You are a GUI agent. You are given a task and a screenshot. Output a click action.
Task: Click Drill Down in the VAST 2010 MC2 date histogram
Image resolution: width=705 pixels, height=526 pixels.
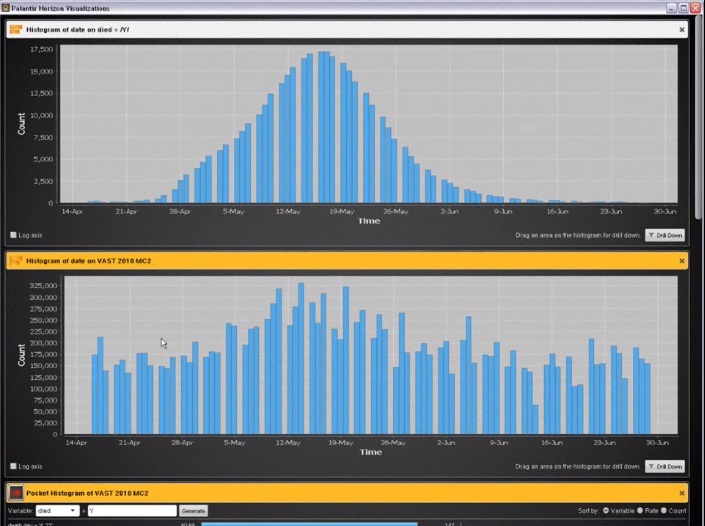pos(665,467)
